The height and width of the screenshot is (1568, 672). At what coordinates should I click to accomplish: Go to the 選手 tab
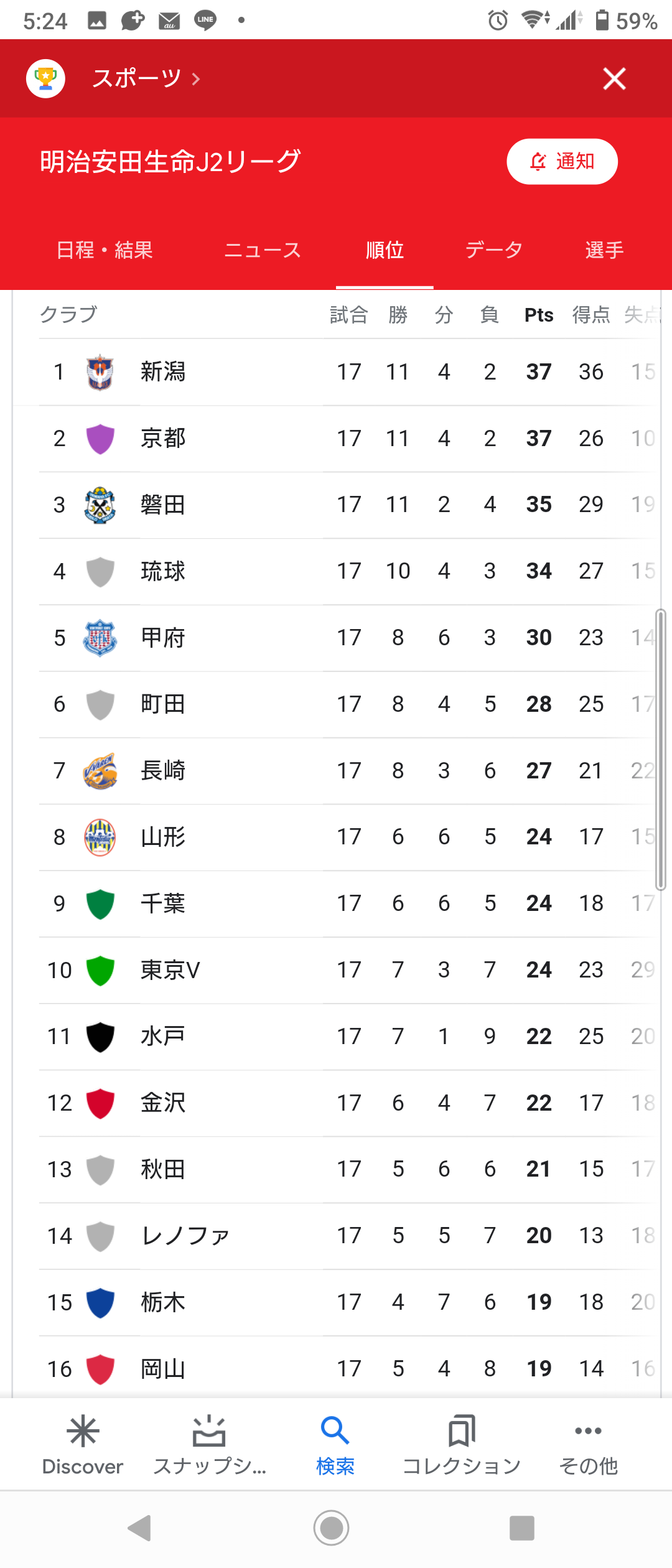pos(604,250)
